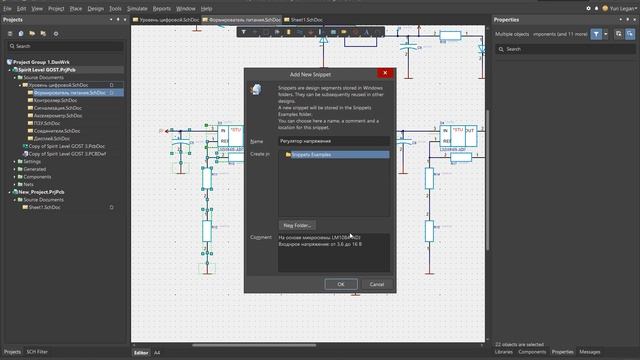Open the Design menu
Screen dimensions: 640x360
pos(96,8)
